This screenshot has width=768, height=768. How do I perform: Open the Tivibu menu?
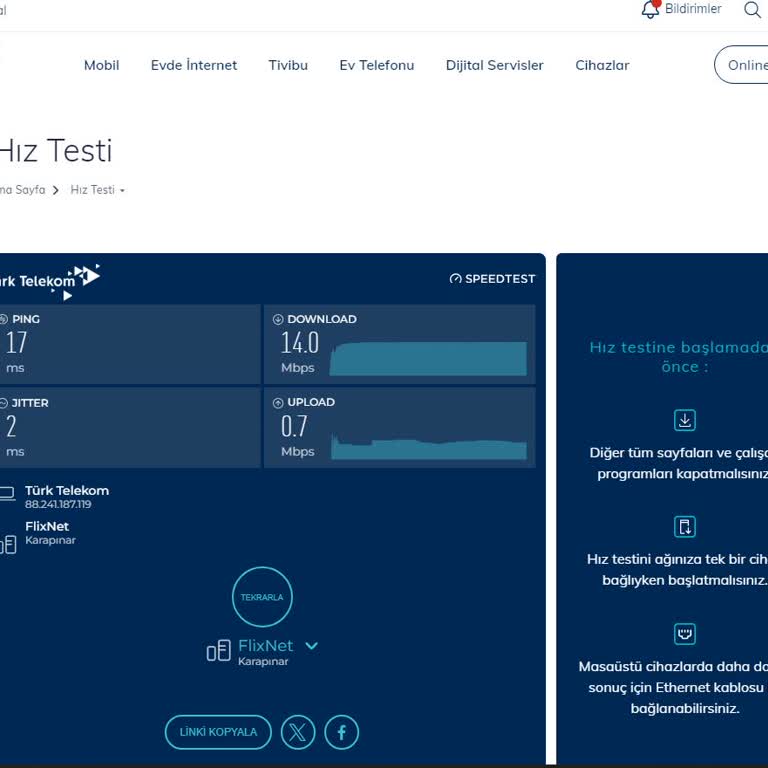tap(288, 65)
